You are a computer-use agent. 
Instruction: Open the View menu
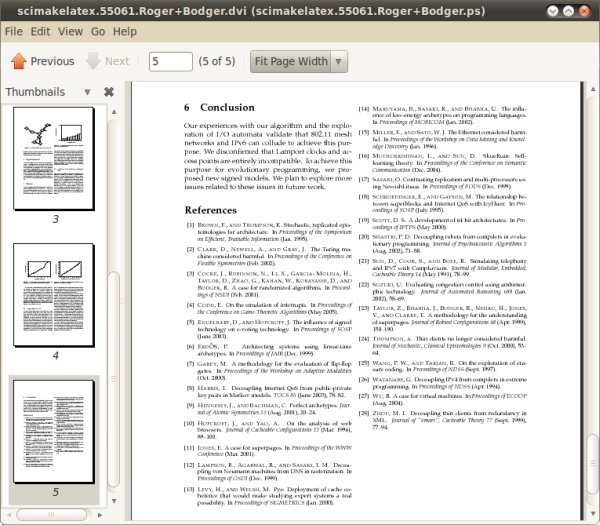[x=70, y=31]
